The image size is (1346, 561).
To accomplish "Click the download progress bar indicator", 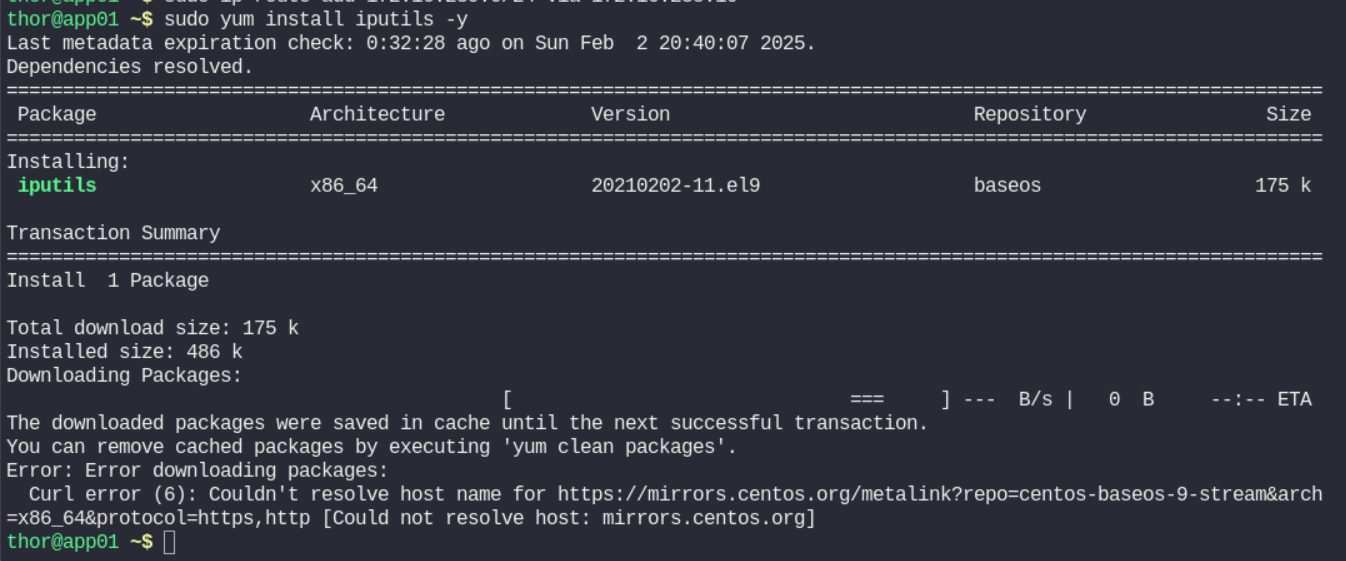I will [x=866, y=400].
